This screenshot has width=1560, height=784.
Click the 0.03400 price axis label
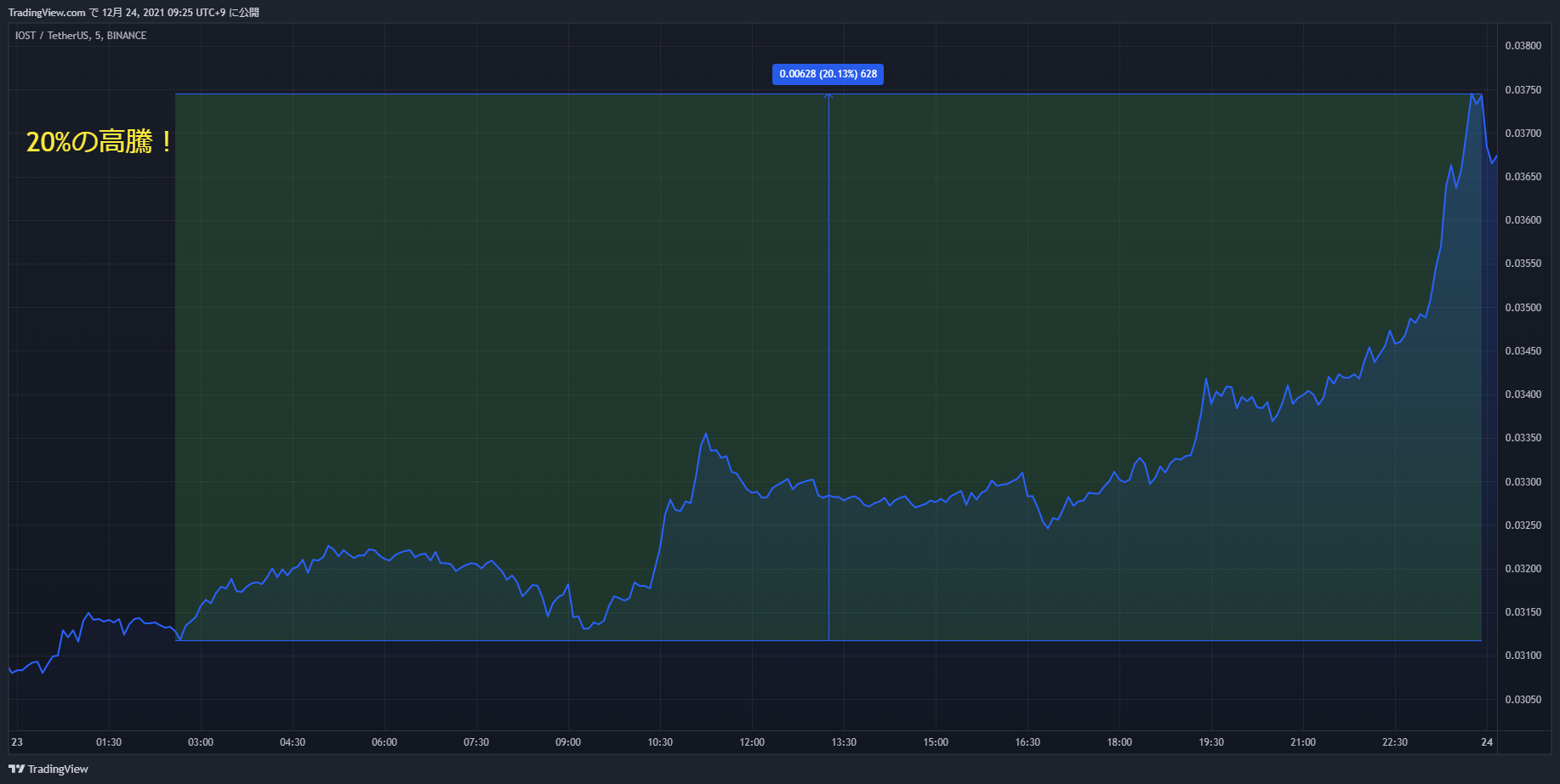(1523, 395)
